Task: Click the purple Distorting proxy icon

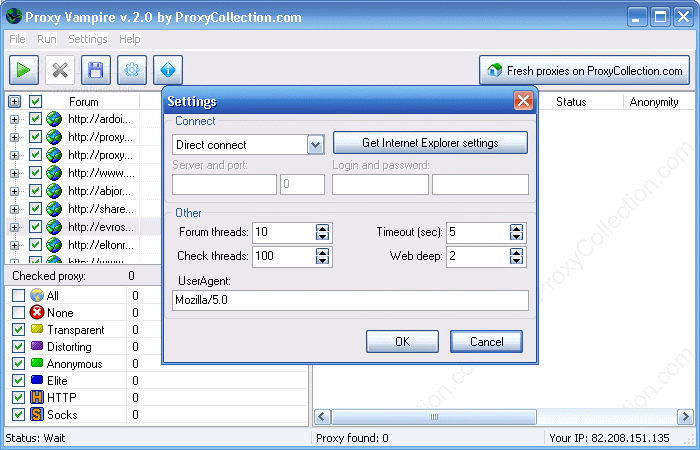Action: pyautogui.click(x=37, y=346)
